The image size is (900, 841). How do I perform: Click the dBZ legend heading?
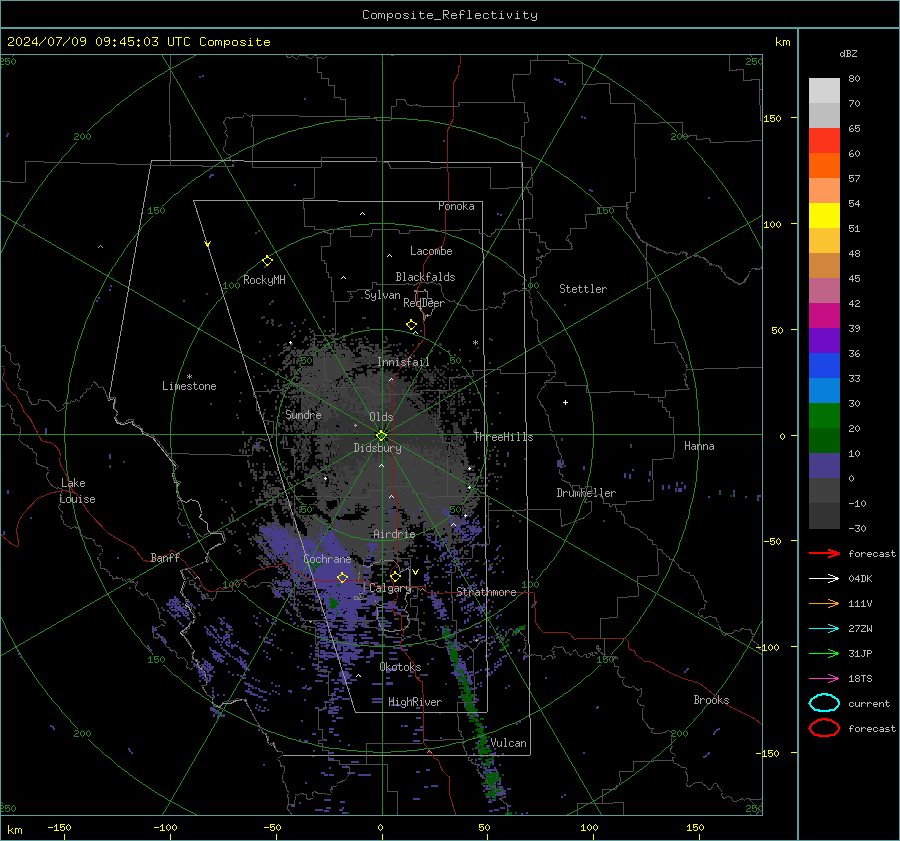tap(848, 53)
